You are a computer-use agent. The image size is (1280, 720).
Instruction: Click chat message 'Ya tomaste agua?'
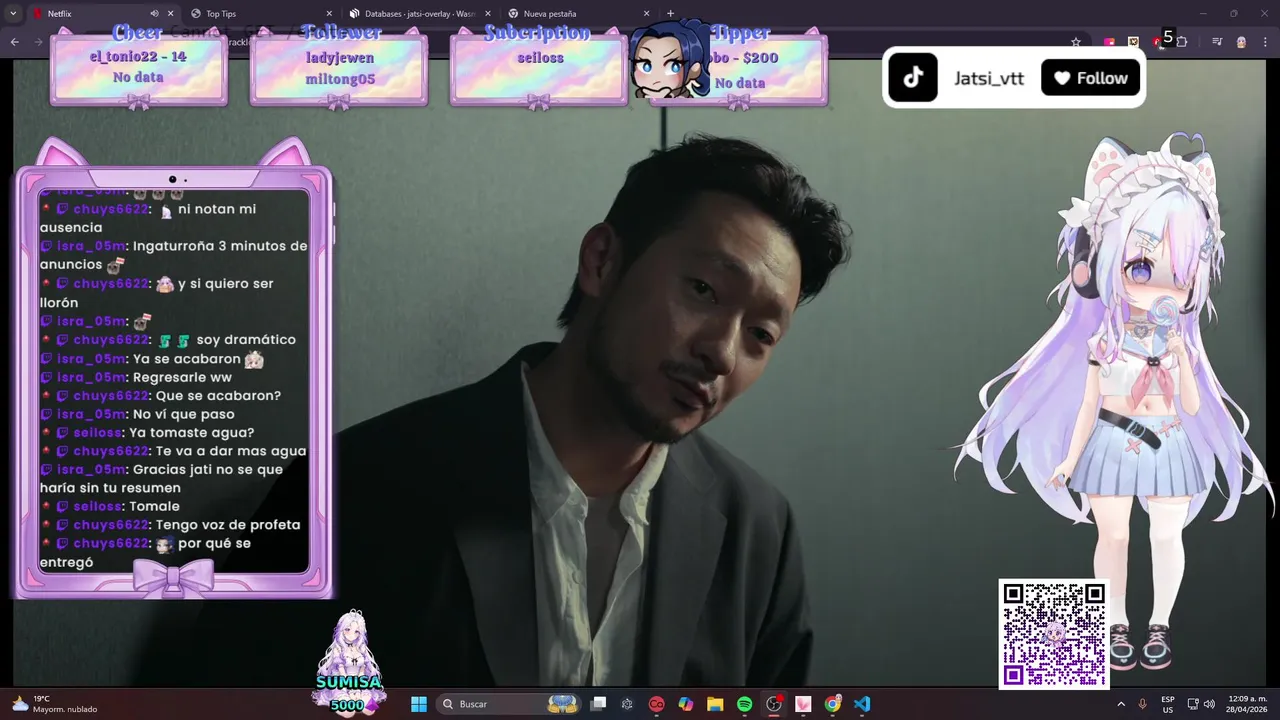(x=192, y=433)
